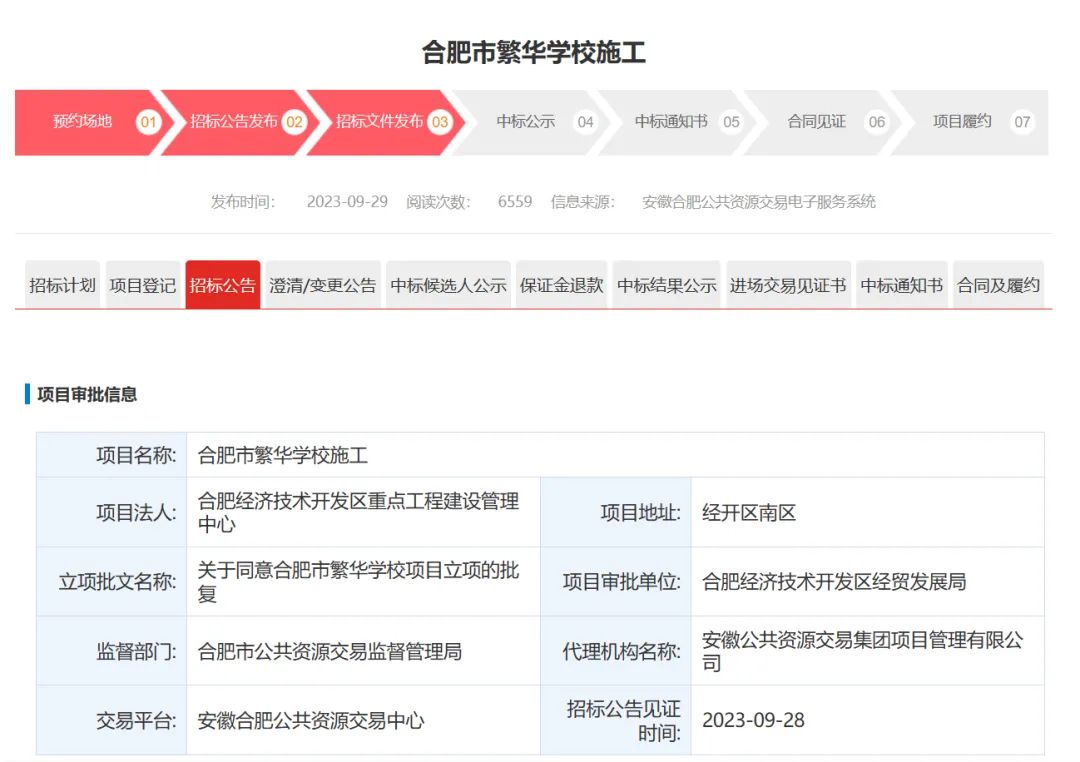Select the 项目履约 step 07
1080x762 pixels.
pos(971,123)
